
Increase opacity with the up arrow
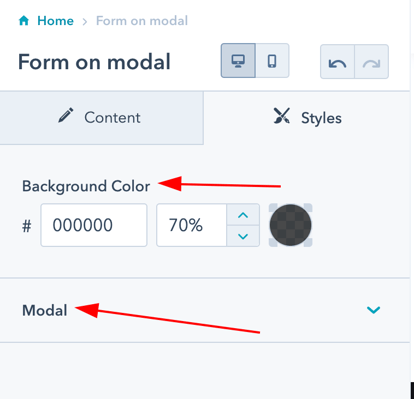tap(243, 215)
